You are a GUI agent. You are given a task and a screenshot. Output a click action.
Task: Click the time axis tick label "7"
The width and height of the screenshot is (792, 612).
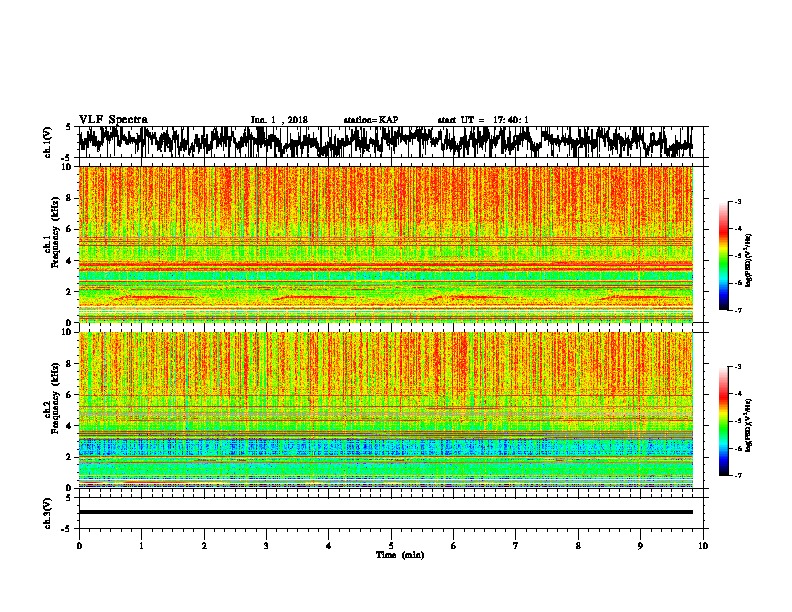(x=516, y=546)
